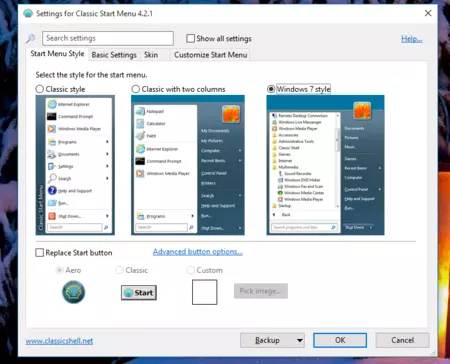450x364 pixels.
Task: Click the Windows 7 style preview image
Action: pyautogui.click(x=325, y=165)
